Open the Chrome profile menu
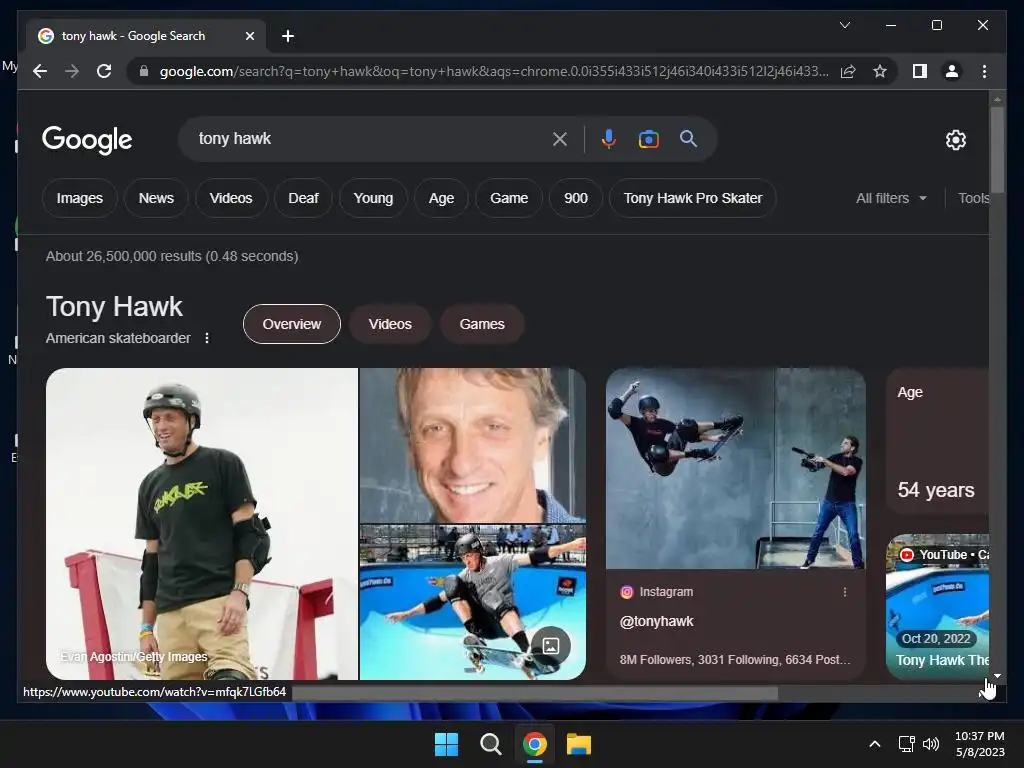 coord(952,71)
